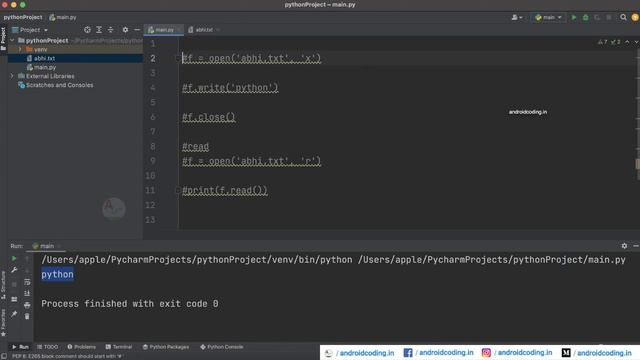Close the main.py editor tab
640x360 pixels.
tap(179, 30)
